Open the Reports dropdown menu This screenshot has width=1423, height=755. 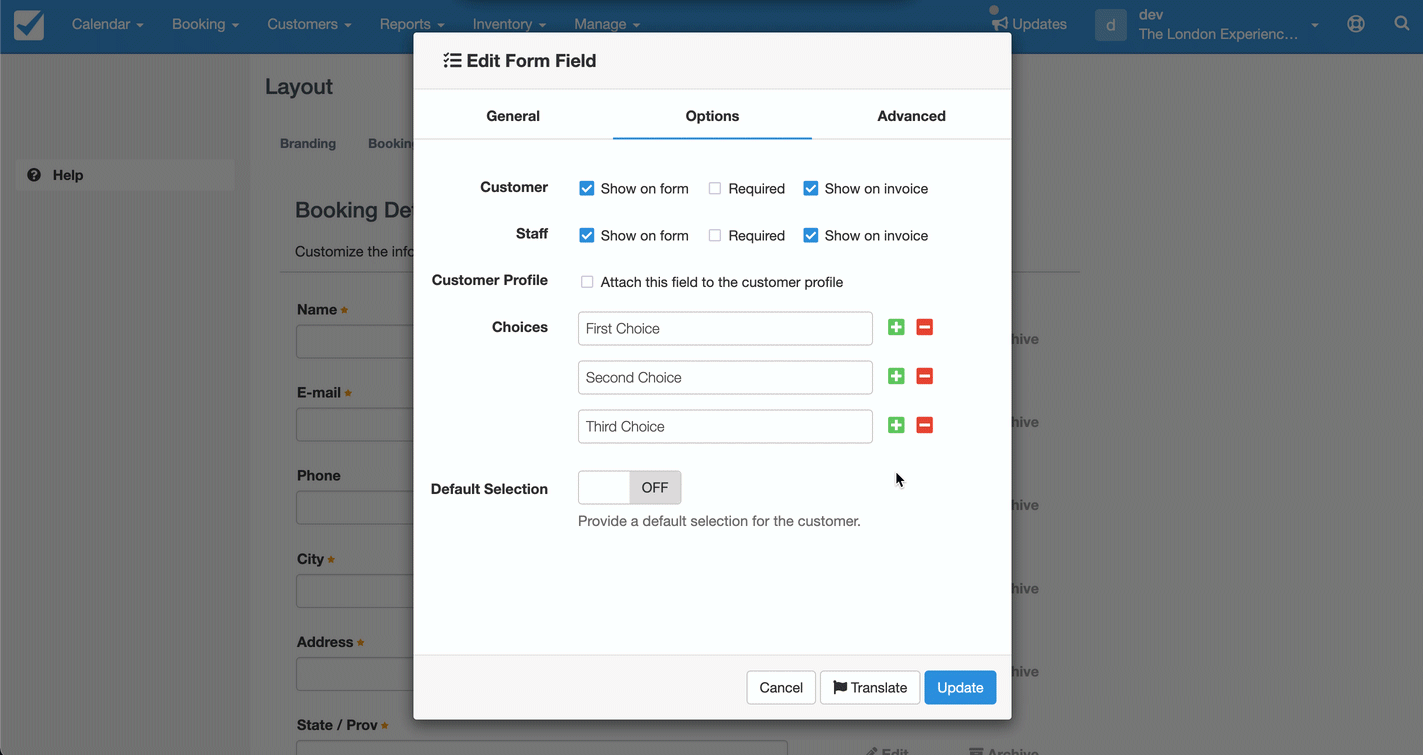click(x=412, y=24)
